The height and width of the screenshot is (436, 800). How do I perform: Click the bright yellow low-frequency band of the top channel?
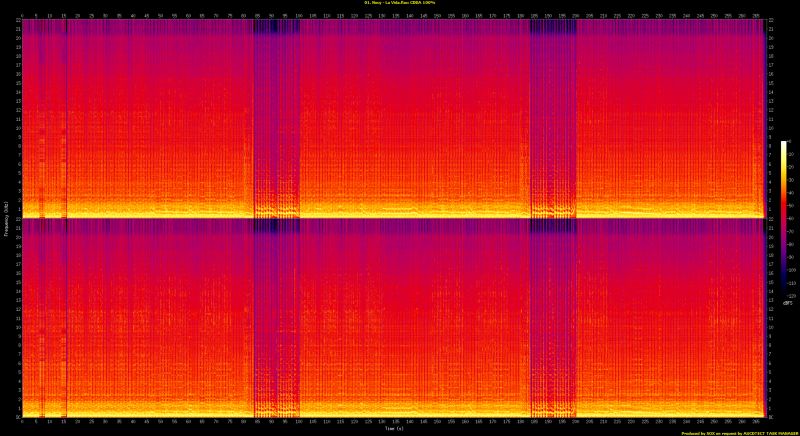pyautogui.click(x=400, y=214)
